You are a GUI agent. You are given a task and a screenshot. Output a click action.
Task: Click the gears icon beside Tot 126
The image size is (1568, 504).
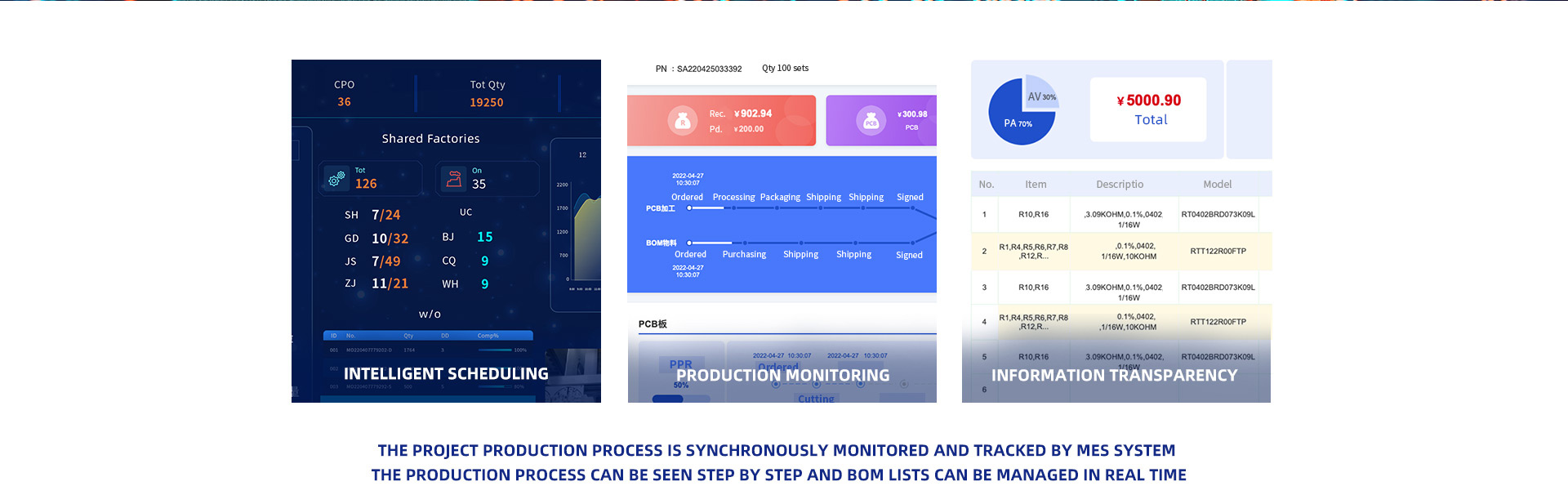tap(336, 179)
